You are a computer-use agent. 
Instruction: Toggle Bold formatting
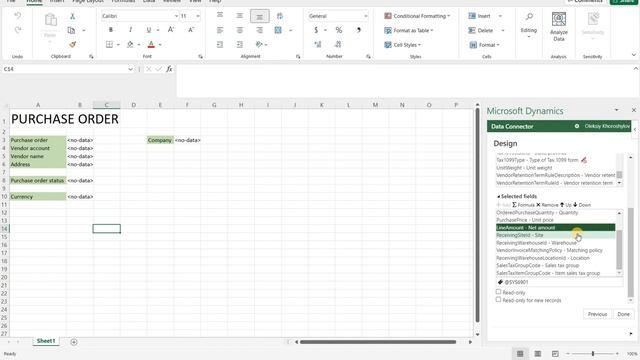pos(110,30)
